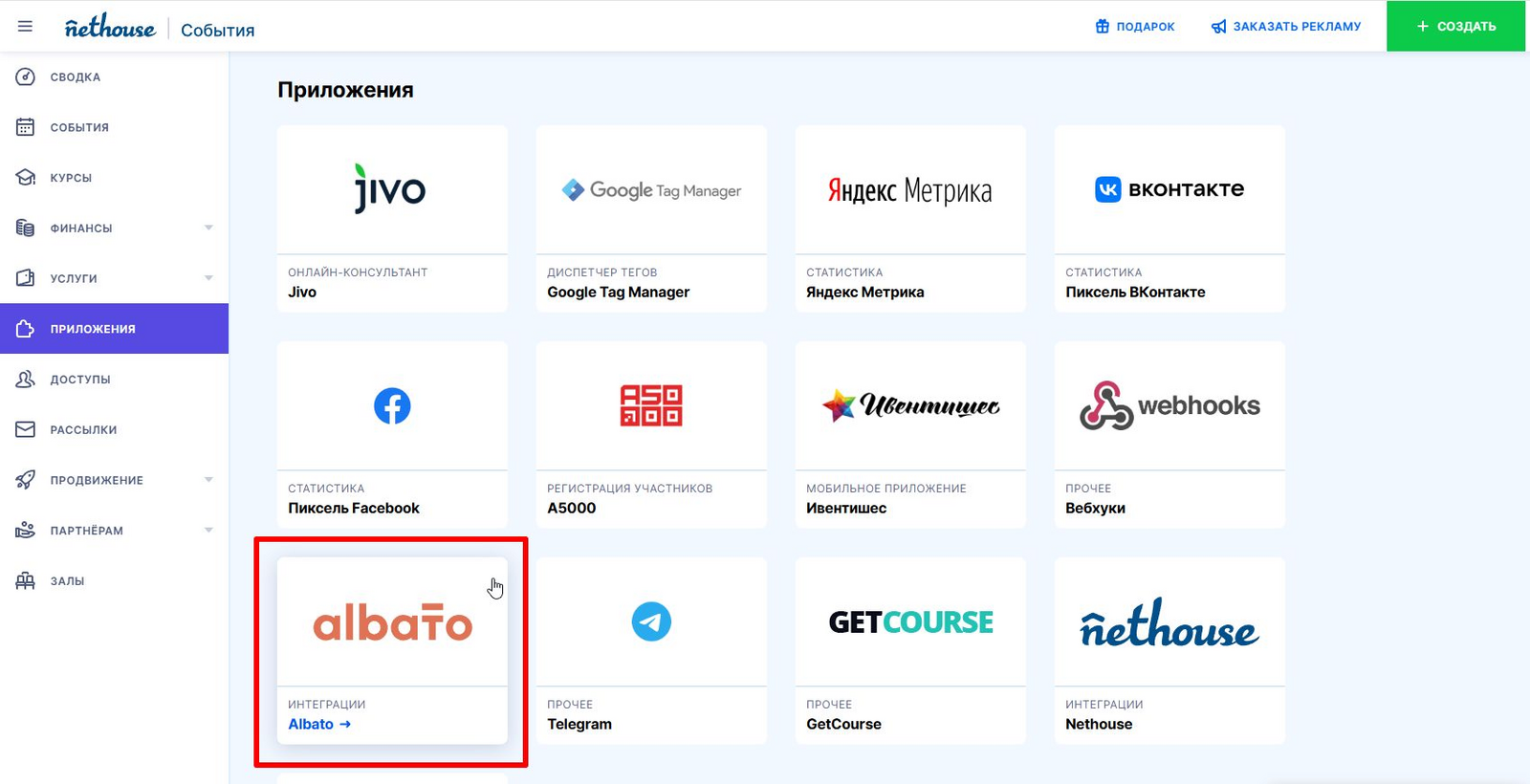Click the Заказать рекламу link
The width and height of the screenshot is (1530, 784).
point(1285,27)
